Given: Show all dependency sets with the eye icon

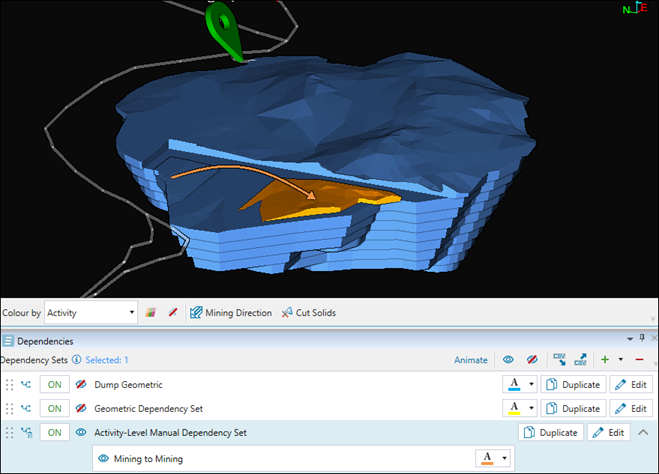Looking at the screenshot, I should pyautogui.click(x=508, y=360).
